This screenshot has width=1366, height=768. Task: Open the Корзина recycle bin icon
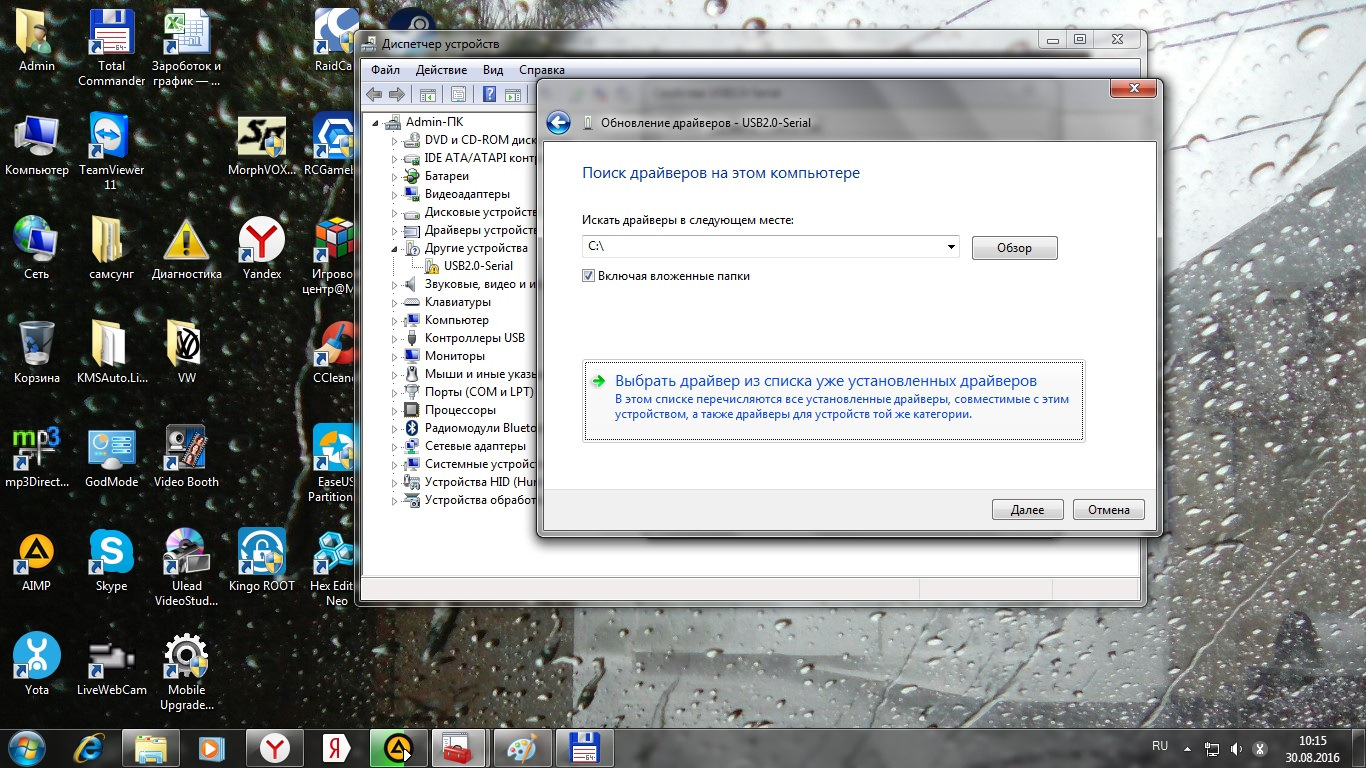click(37, 353)
